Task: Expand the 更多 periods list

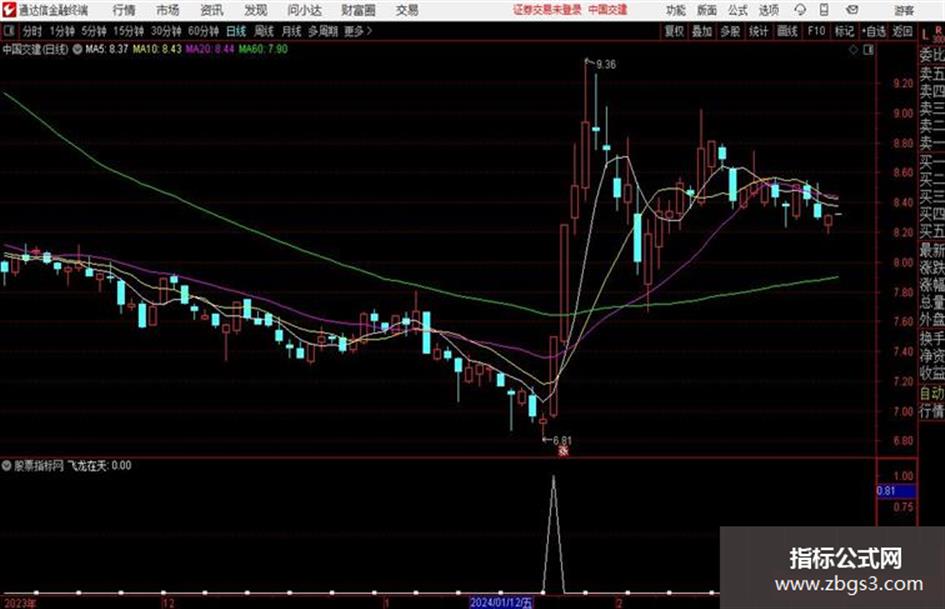Action: [358, 31]
